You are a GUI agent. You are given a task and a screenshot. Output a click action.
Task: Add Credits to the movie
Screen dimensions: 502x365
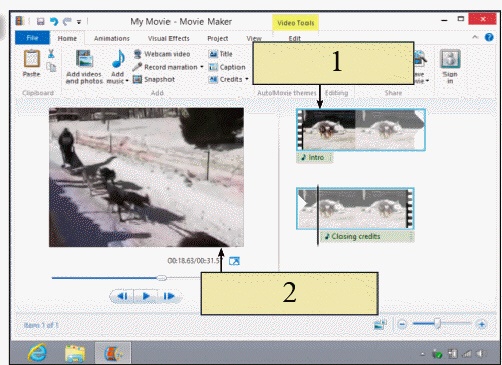click(x=226, y=79)
